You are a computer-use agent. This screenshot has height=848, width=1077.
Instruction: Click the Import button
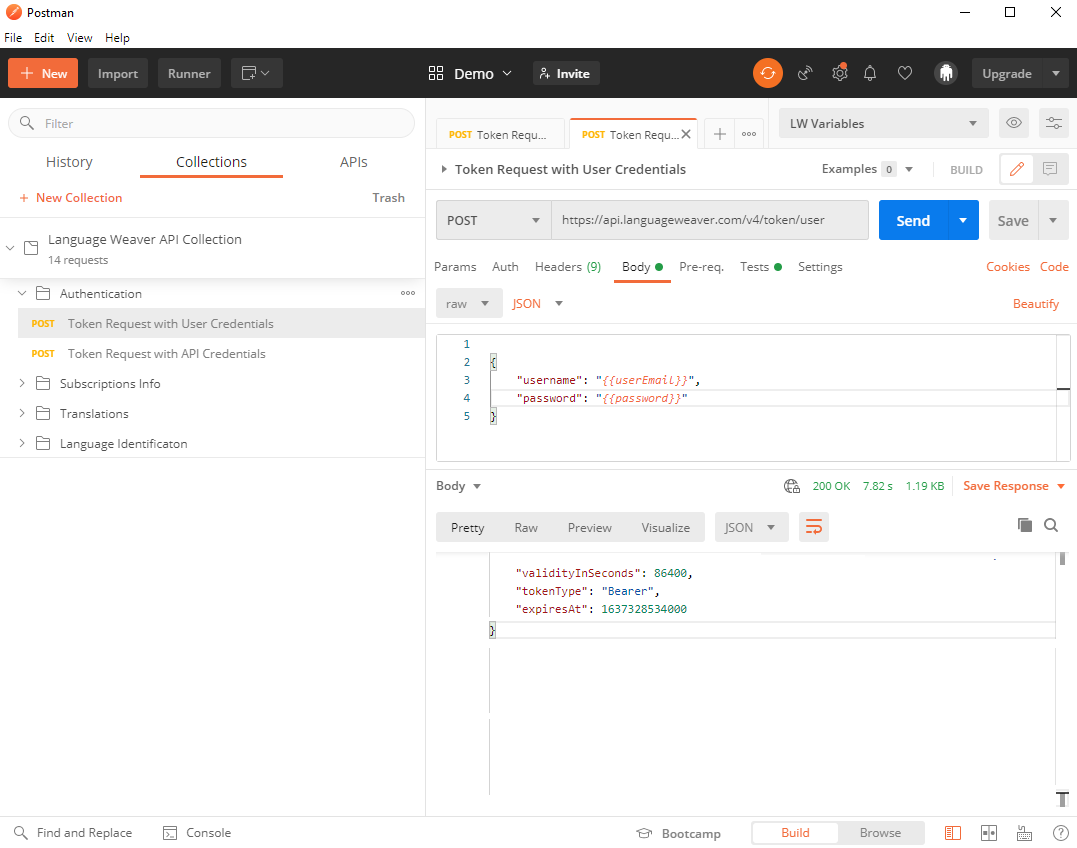[117, 73]
